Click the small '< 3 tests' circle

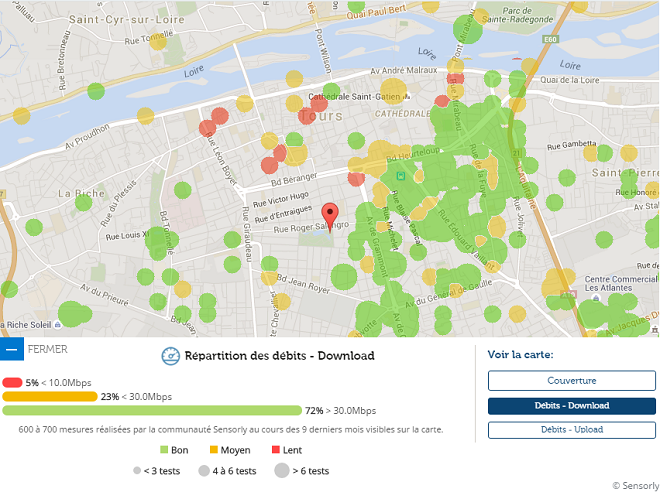[x=137, y=470]
